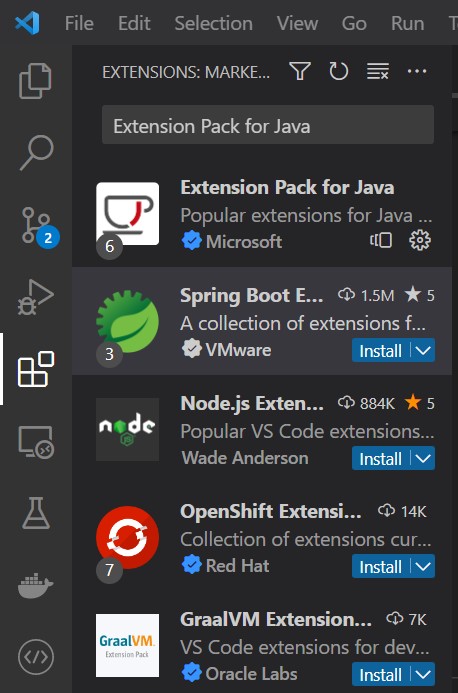
Task: Click the VS Code logo icon
Action: coord(27,23)
